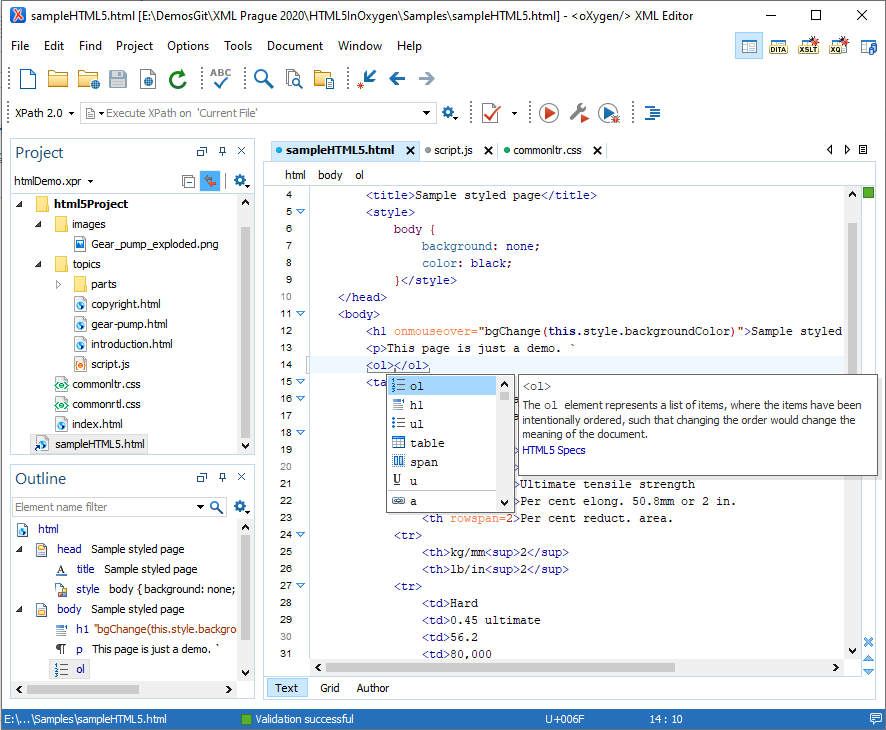The width and height of the screenshot is (886, 730).
Task: Go to last modification location icon
Action: [x=367, y=79]
